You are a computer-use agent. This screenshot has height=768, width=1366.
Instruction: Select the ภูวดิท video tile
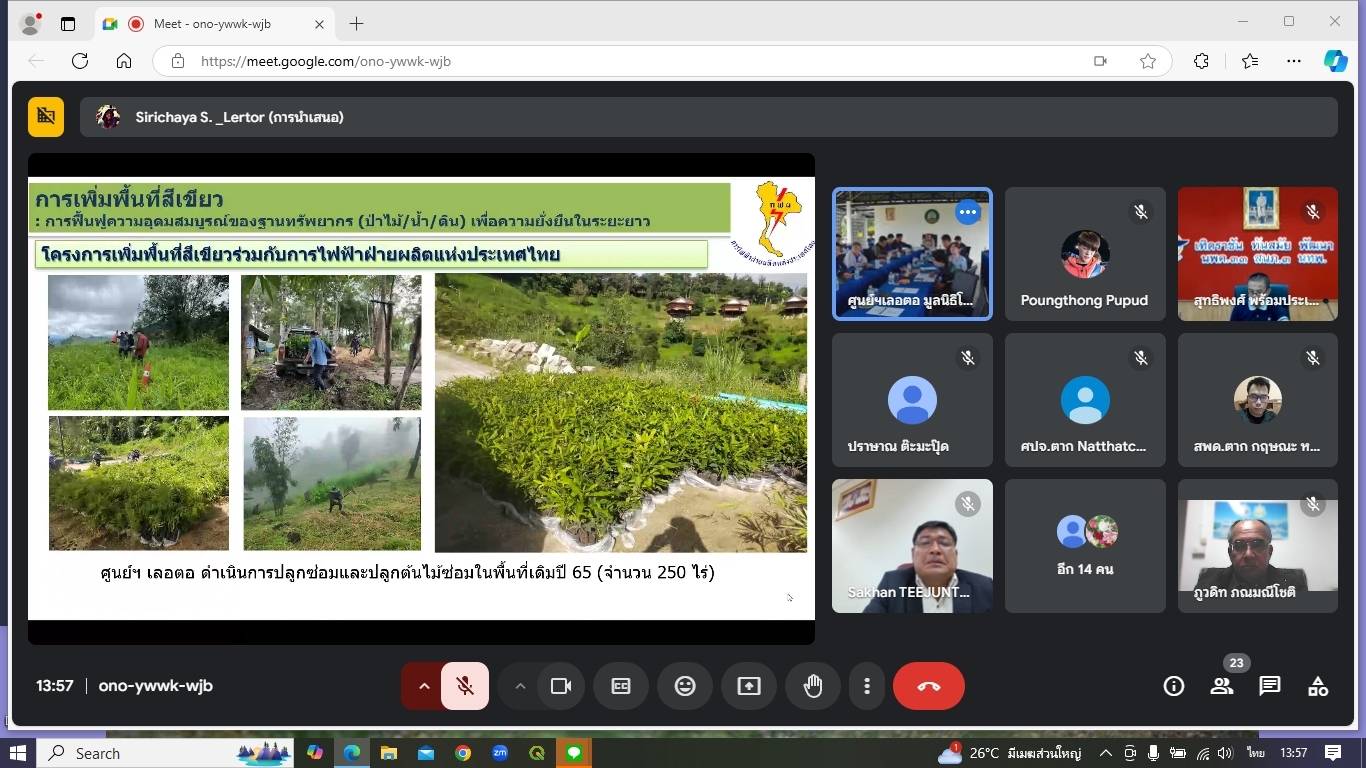coord(1258,546)
